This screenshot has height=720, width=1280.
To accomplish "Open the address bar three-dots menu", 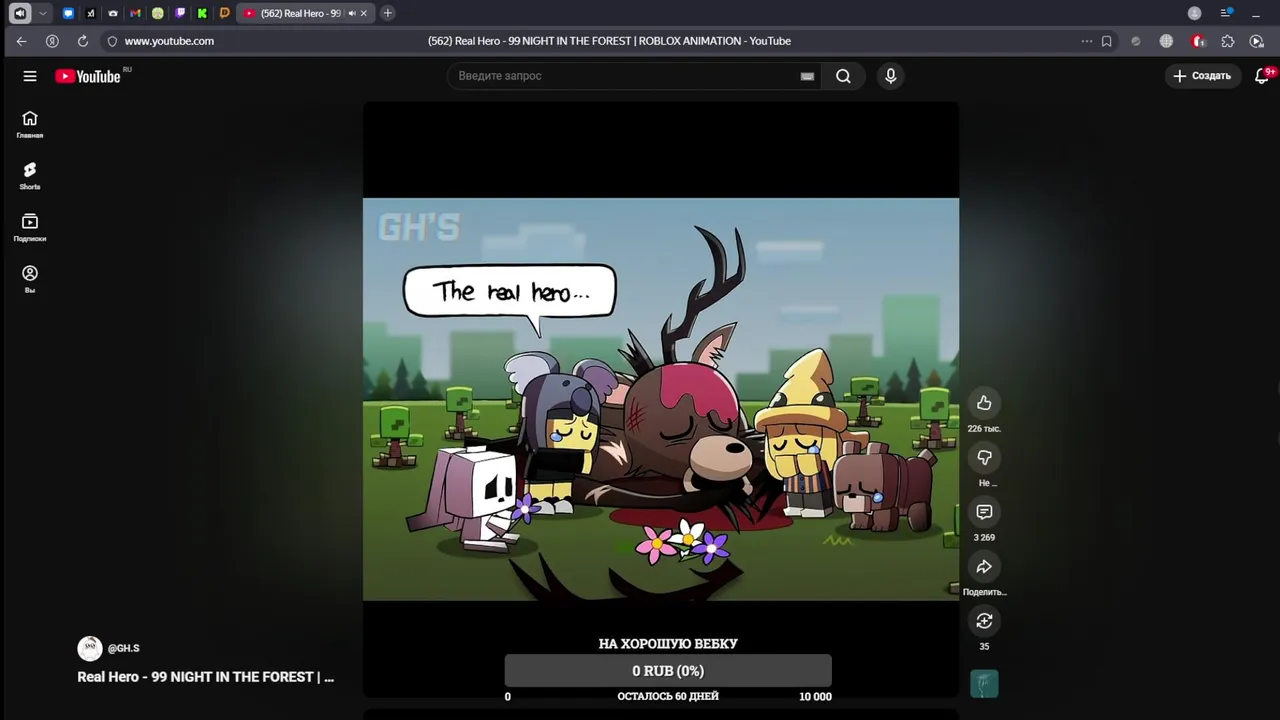I will tap(1086, 41).
